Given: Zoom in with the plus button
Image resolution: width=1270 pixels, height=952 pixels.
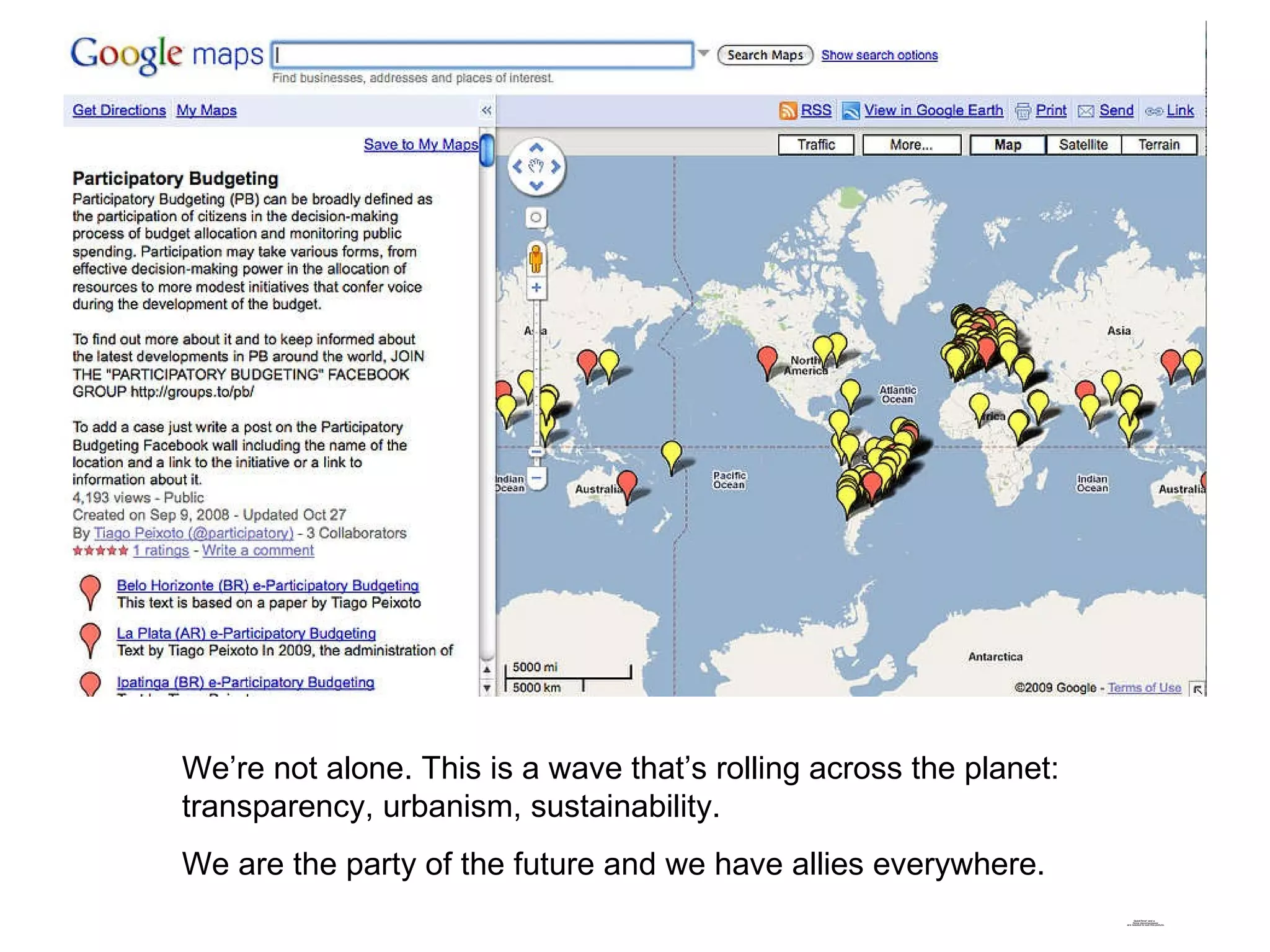Looking at the screenshot, I should (536, 288).
